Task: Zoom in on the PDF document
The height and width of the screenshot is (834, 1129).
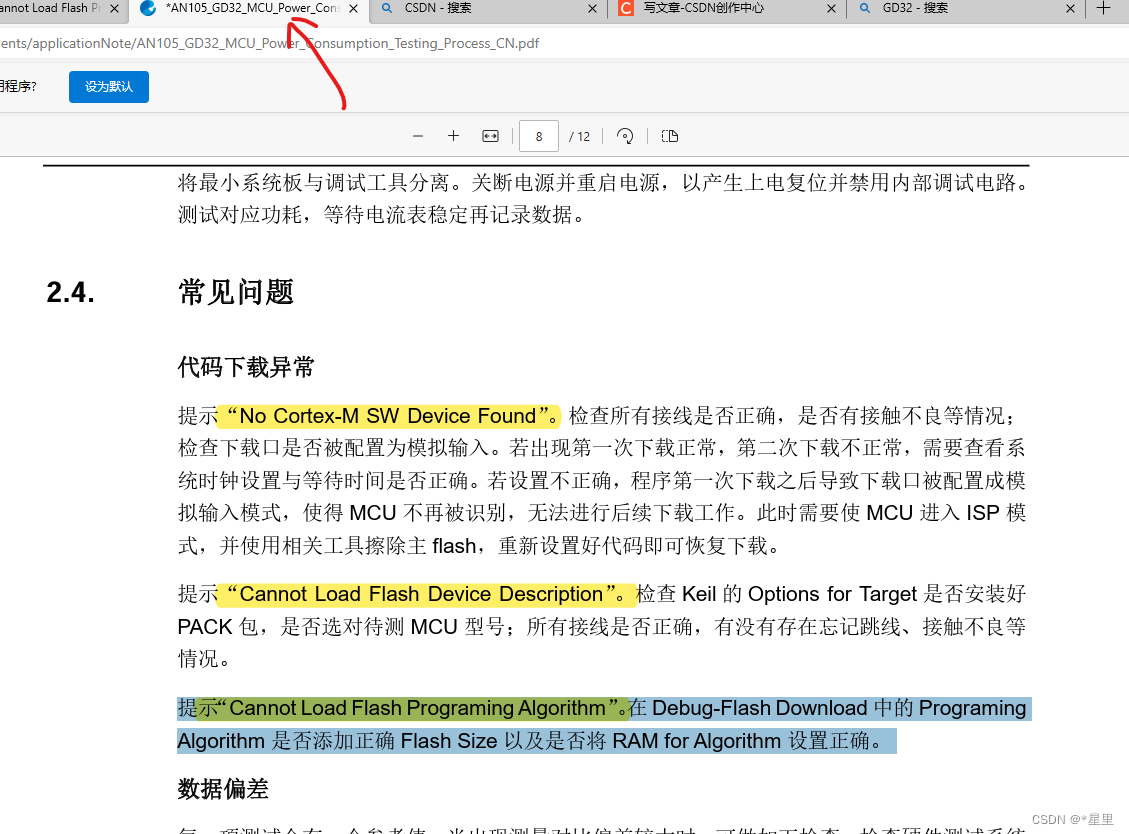Action: (453, 136)
